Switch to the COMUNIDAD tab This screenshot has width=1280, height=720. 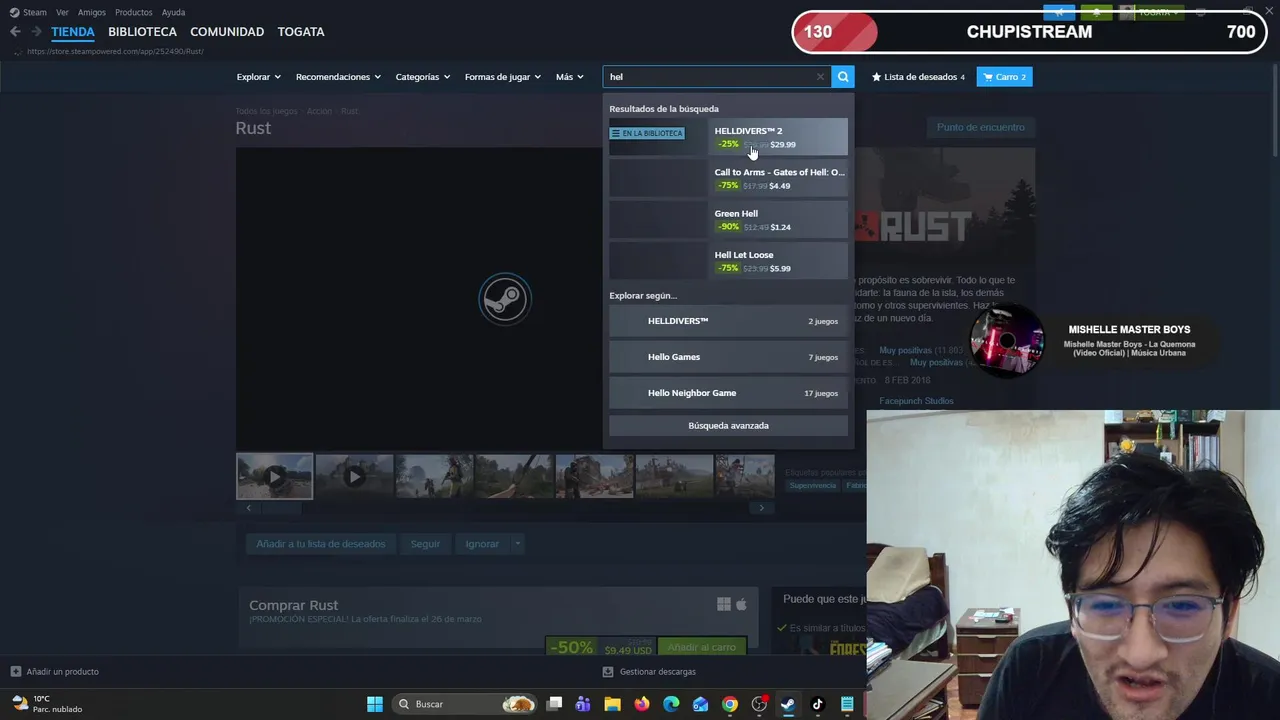(x=227, y=32)
